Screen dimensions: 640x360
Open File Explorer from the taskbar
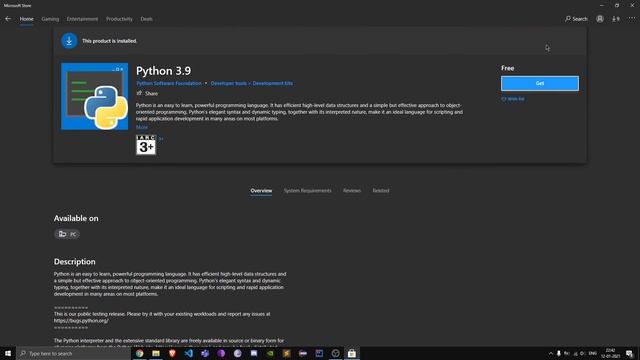coord(156,353)
